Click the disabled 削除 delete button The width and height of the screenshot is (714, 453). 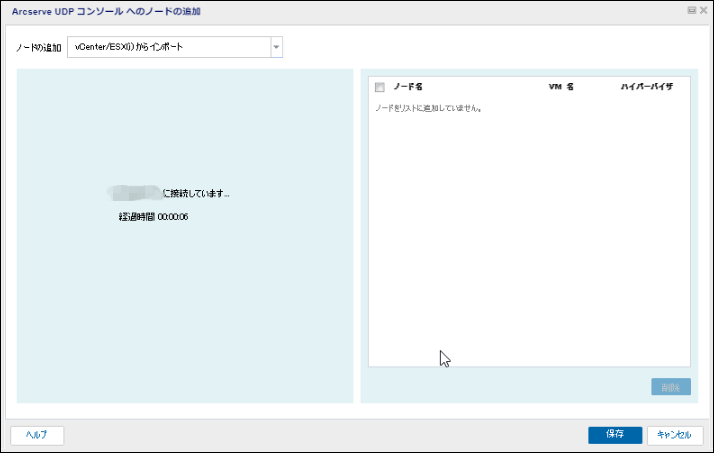670,387
